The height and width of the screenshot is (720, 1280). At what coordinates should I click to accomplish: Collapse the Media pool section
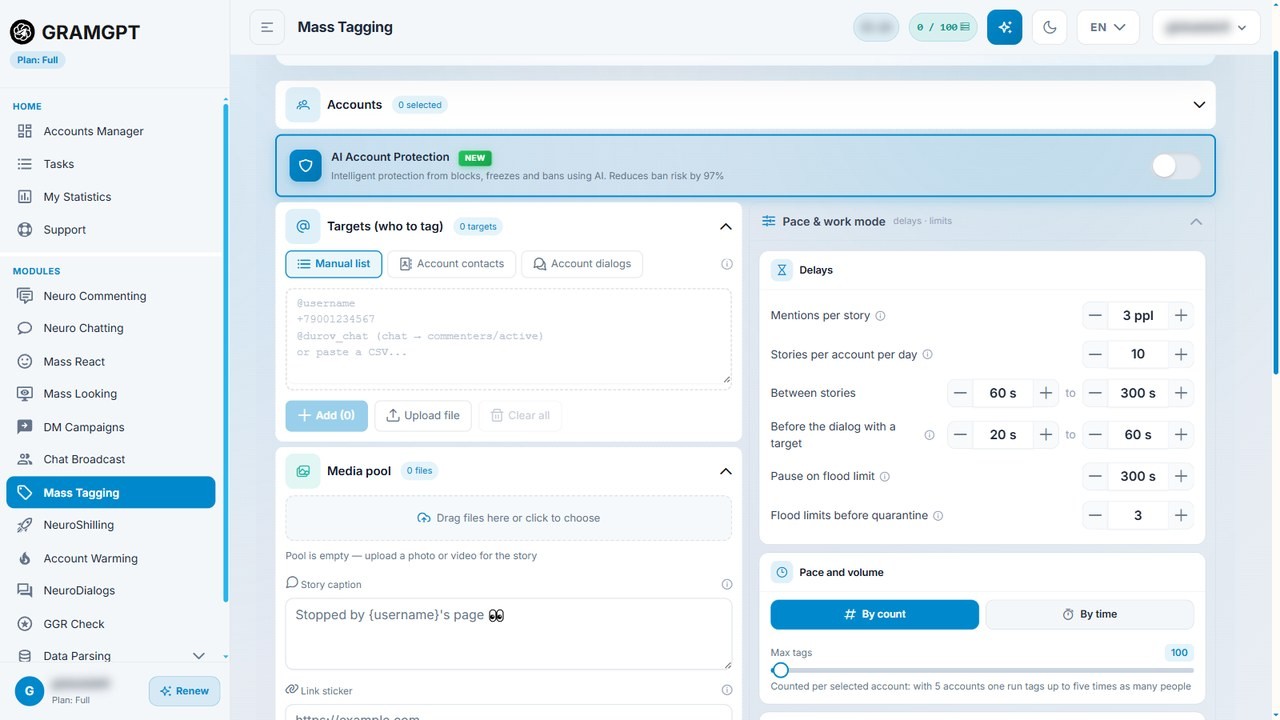click(726, 471)
